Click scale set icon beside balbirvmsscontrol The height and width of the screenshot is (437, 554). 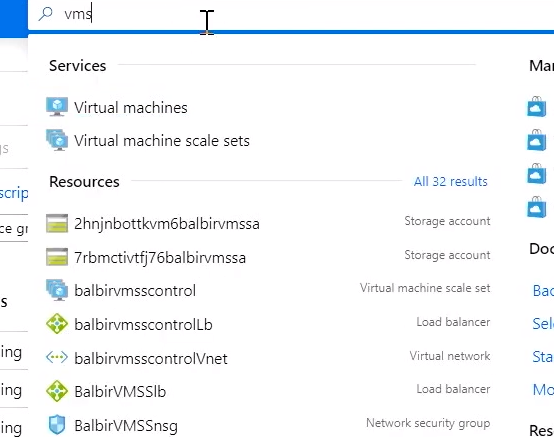[57, 290]
